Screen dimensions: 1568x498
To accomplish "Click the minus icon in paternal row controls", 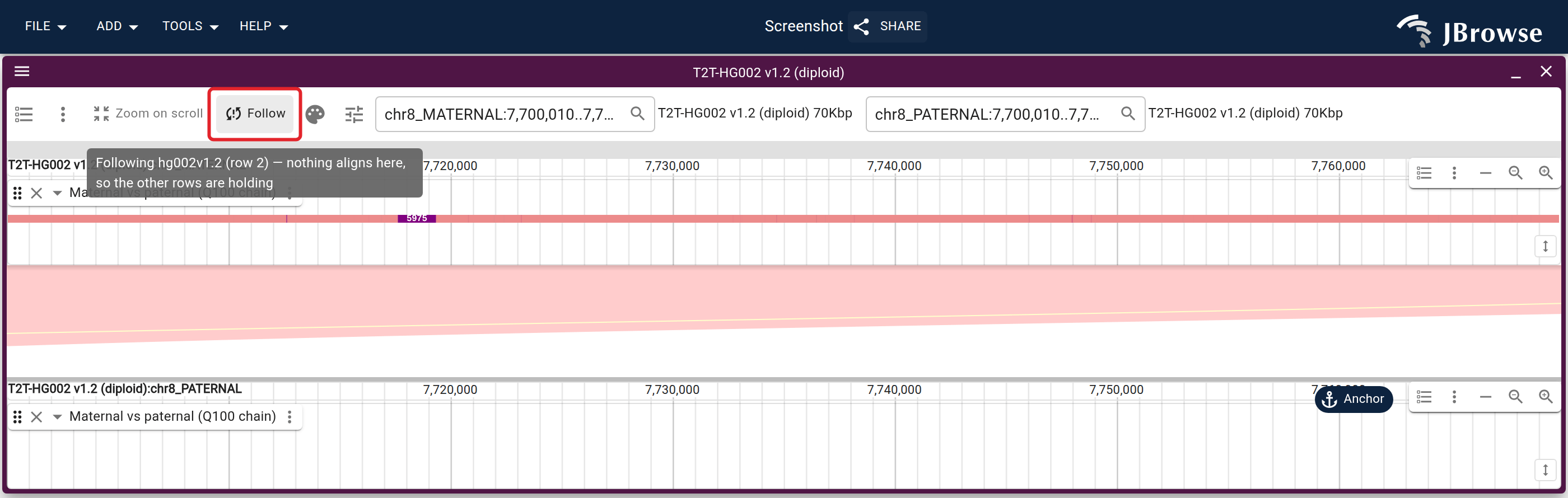I will tap(1485, 397).
